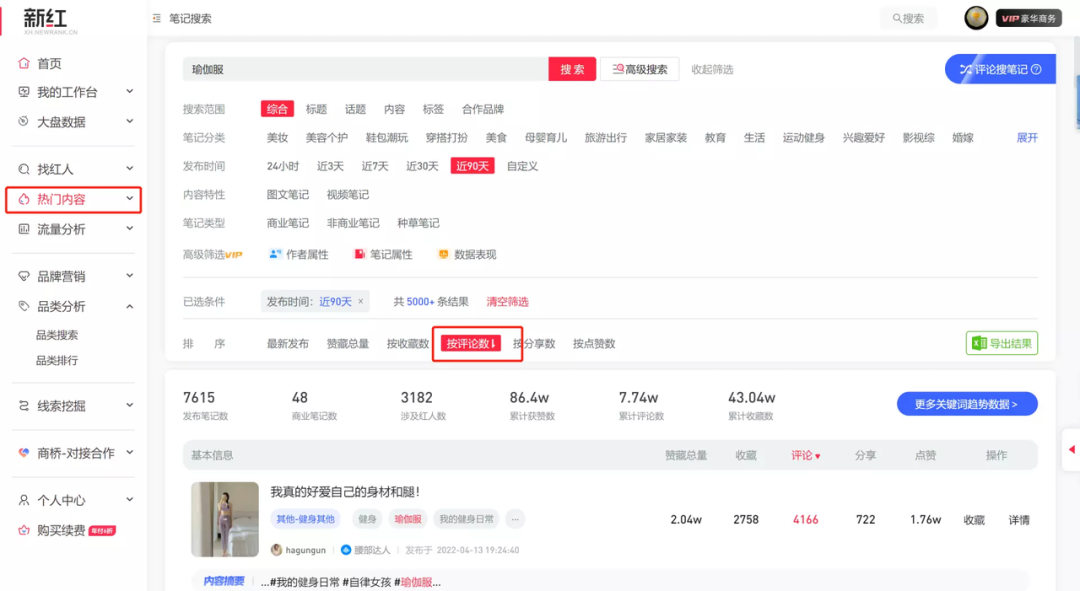Open 品类排行 submenu item
Image resolution: width=1080 pixels, height=591 pixels.
coord(56,360)
